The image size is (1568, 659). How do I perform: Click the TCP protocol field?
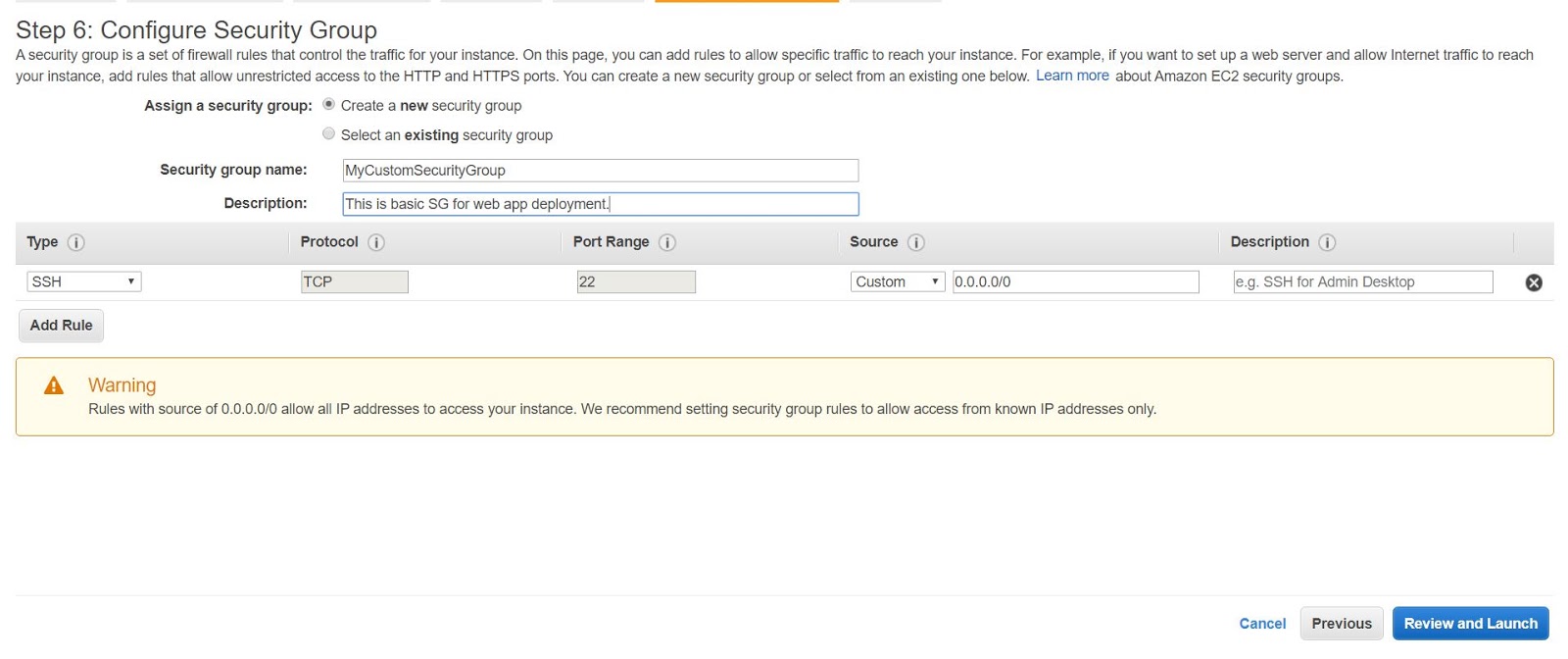pyautogui.click(x=355, y=281)
